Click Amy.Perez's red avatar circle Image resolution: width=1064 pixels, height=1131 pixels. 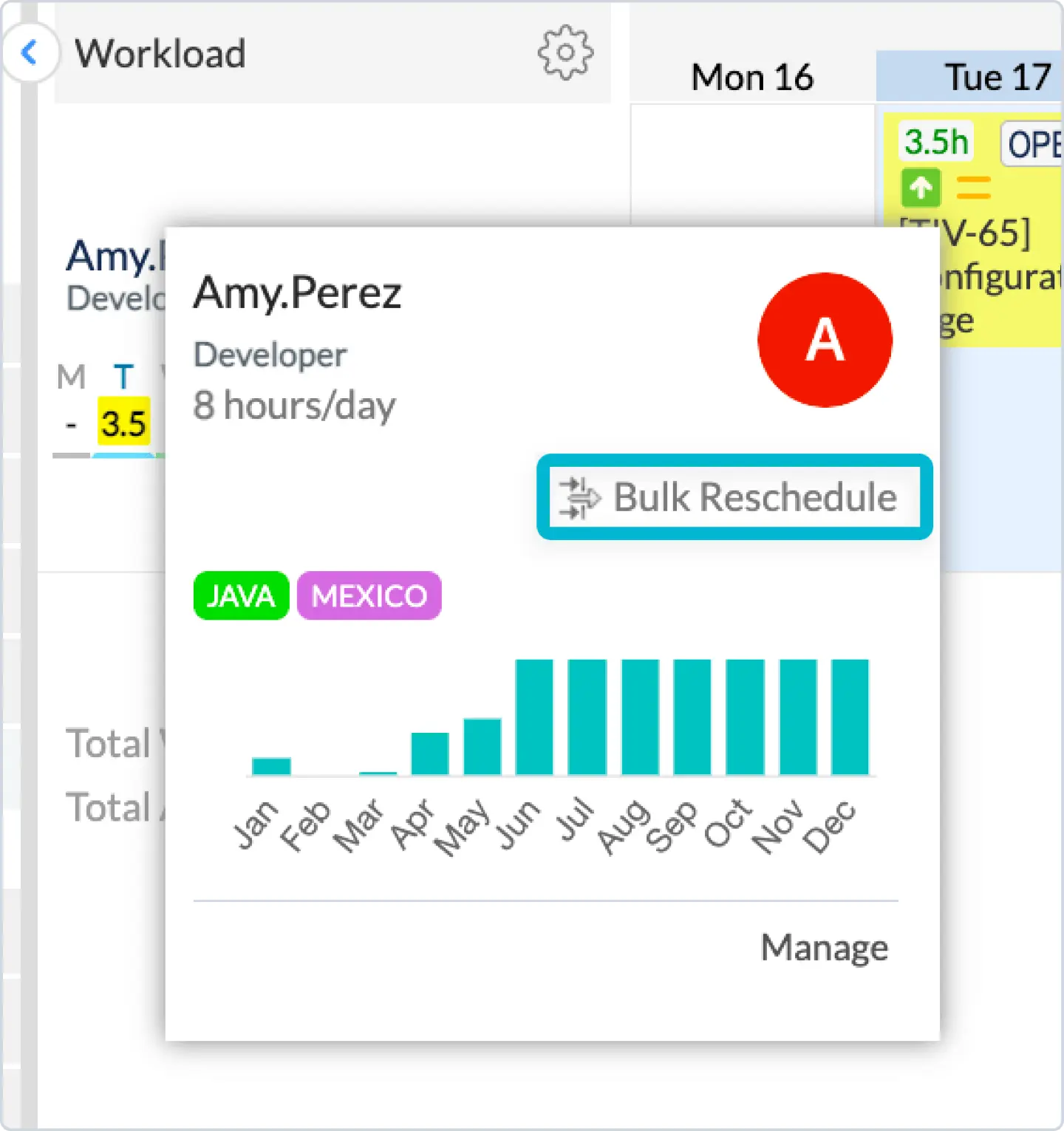[825, 340]
